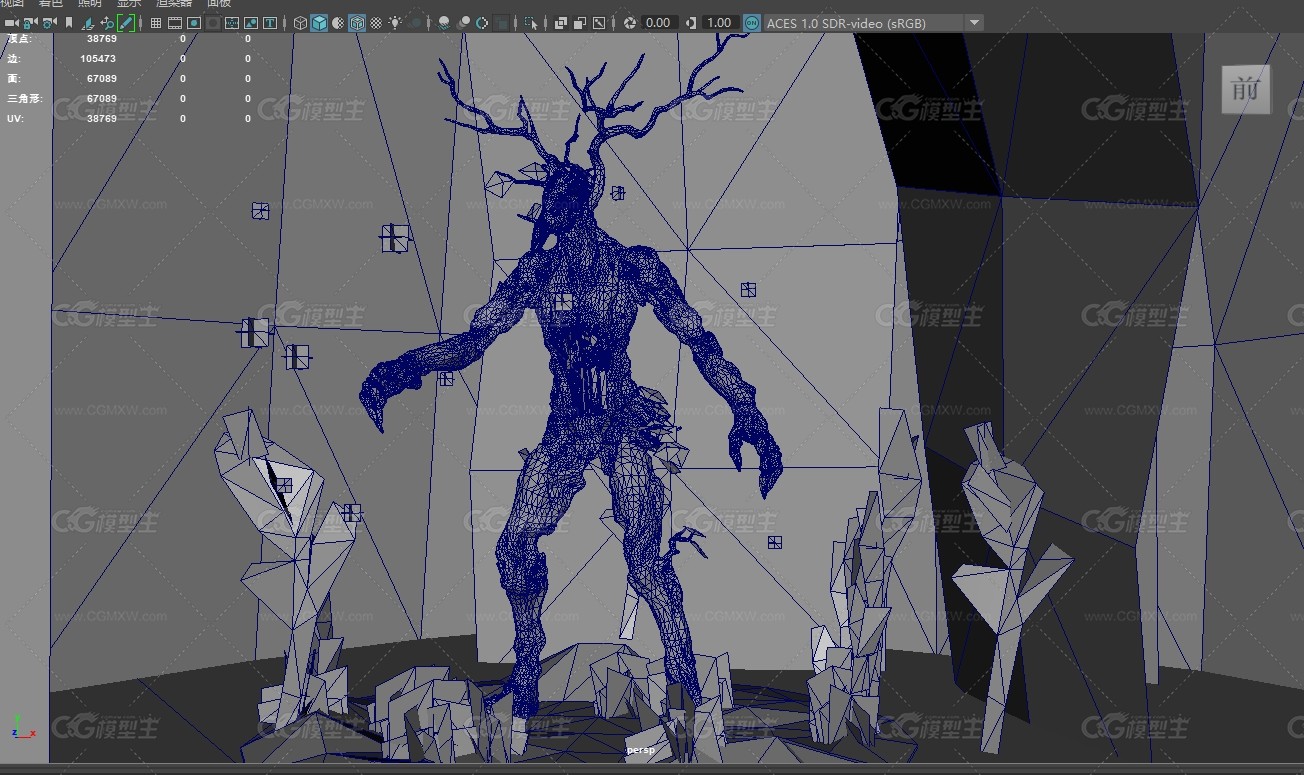This screenshot has height=775, width=1304.
Task: Click the view cube front face 前
Action: [1246, 90]
